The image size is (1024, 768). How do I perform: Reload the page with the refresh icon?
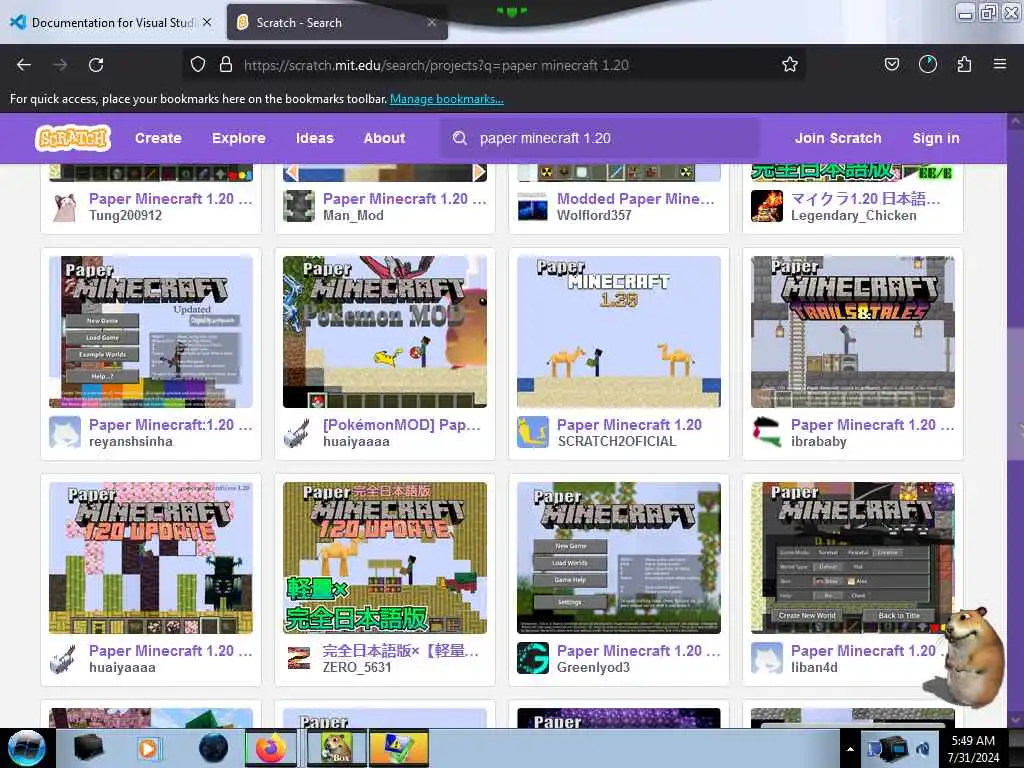[96, 65]
